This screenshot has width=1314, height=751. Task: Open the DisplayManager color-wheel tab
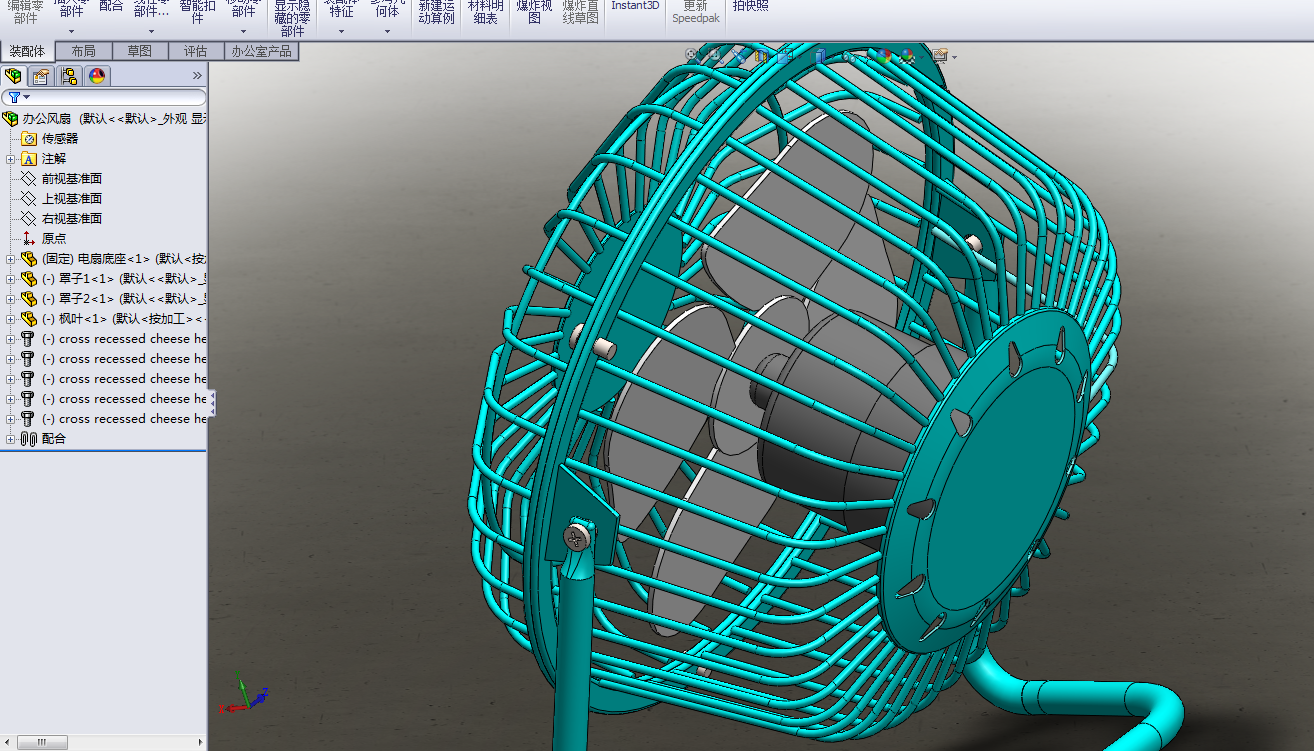96,76
